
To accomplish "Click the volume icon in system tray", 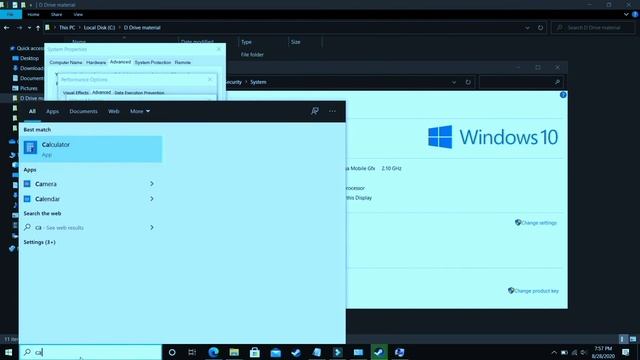I will click(x=584, y=353).
